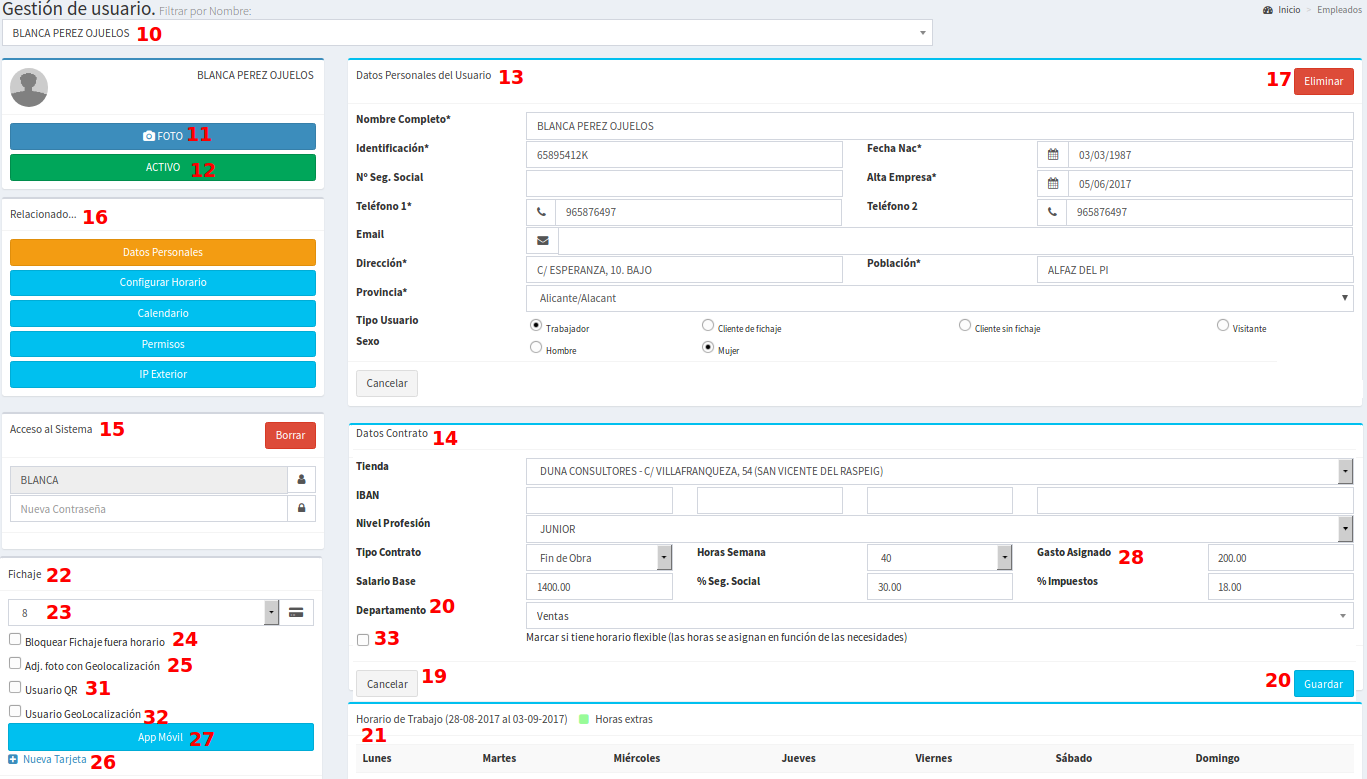Open the Fichaje number dropdown
1367x779 pixels.
click(144, 613)
